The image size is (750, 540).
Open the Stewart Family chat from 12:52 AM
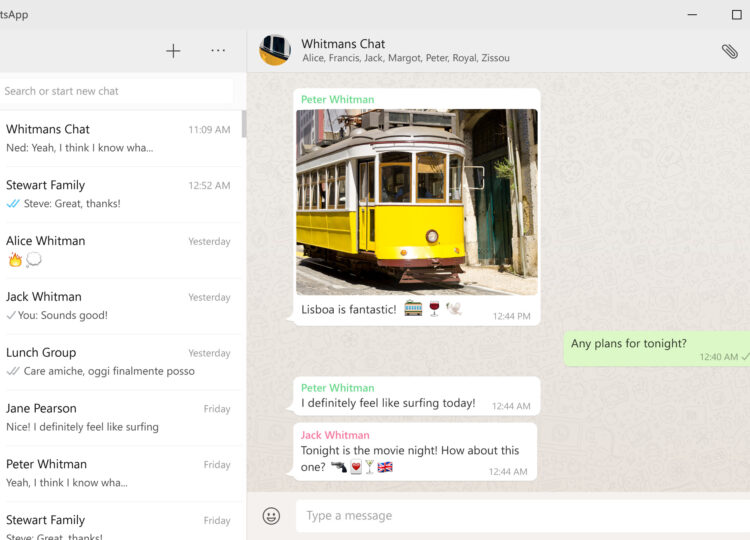point(118,194)
